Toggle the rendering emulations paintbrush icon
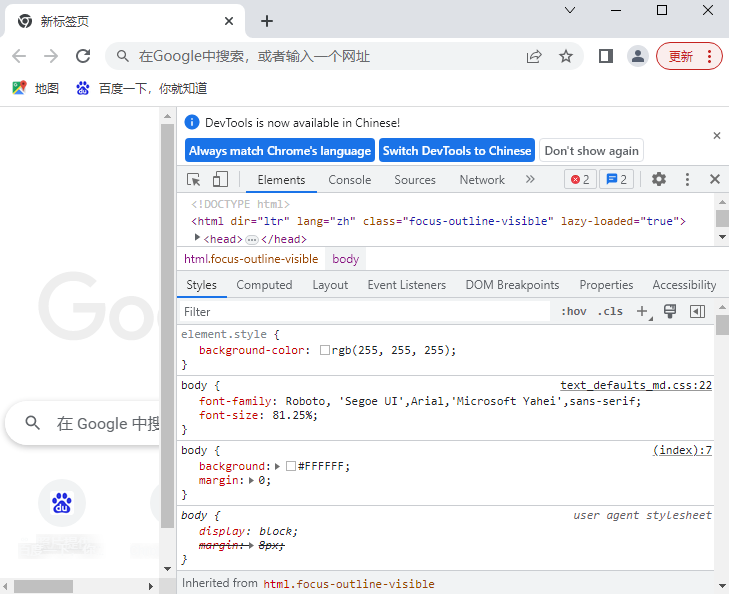The height and width of the screenshot is (594, 729). coord(670,311)
